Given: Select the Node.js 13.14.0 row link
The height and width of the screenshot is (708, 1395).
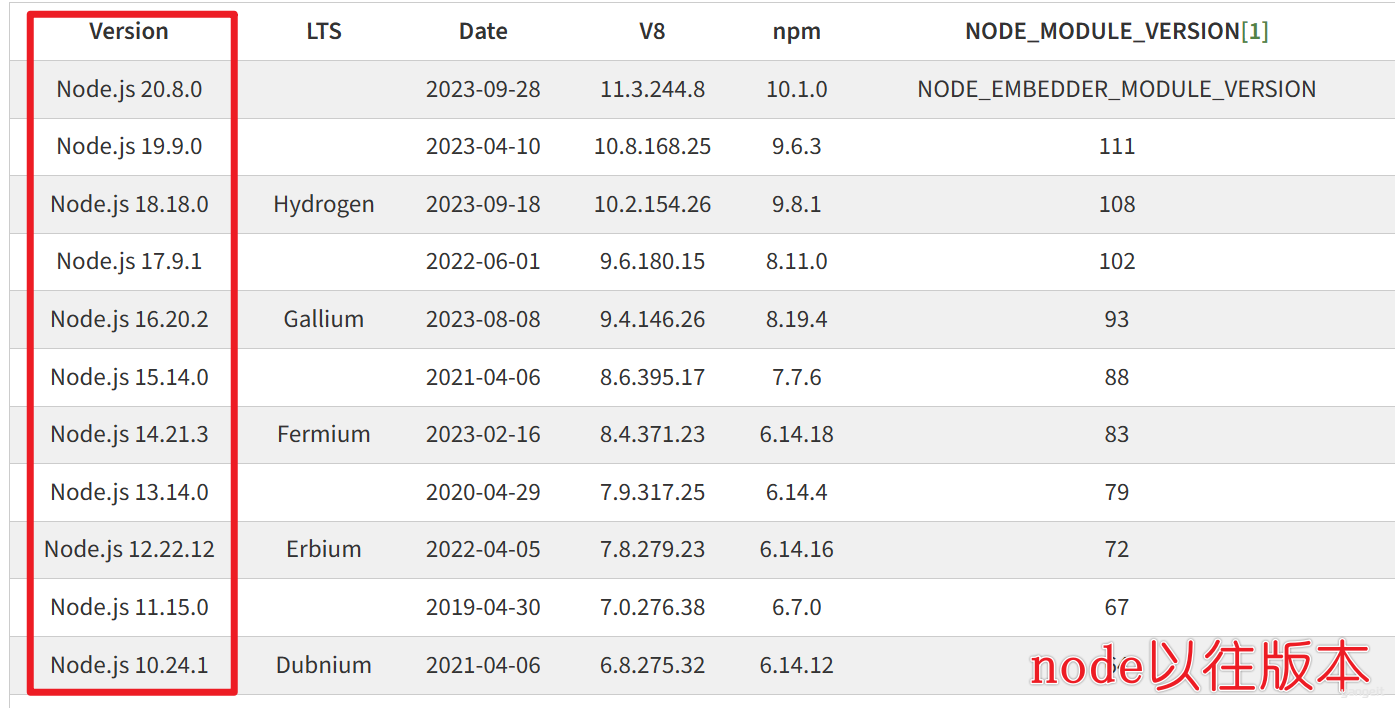Looking at the screenshot, I should (129, 492).
